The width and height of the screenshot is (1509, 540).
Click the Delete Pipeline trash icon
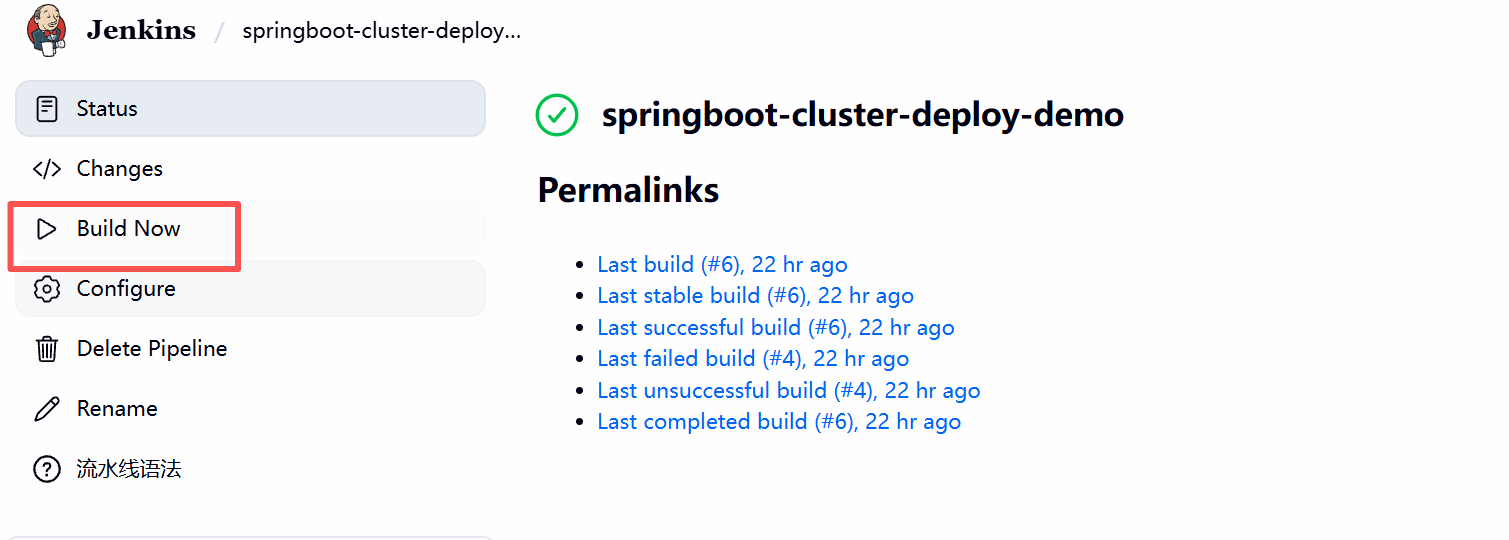pos(46,349)
